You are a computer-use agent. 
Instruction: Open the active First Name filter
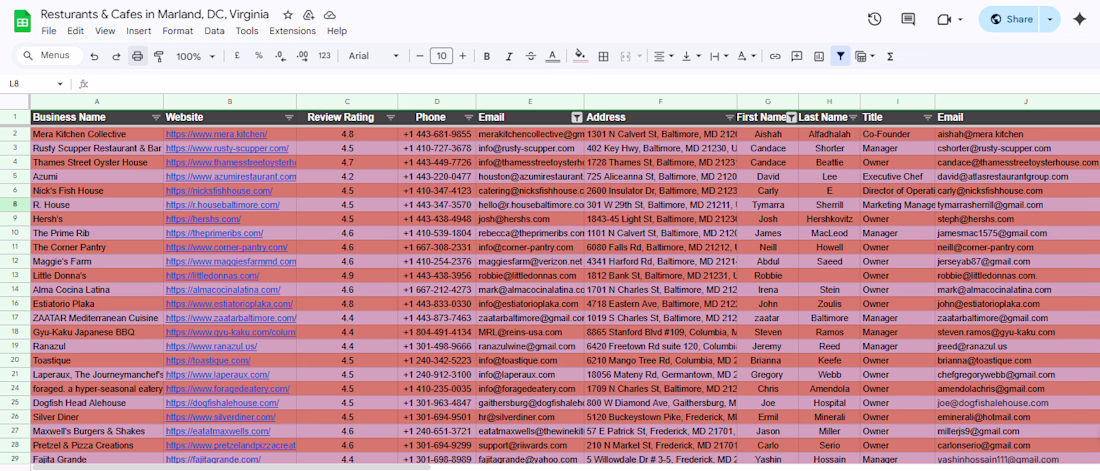791,117
